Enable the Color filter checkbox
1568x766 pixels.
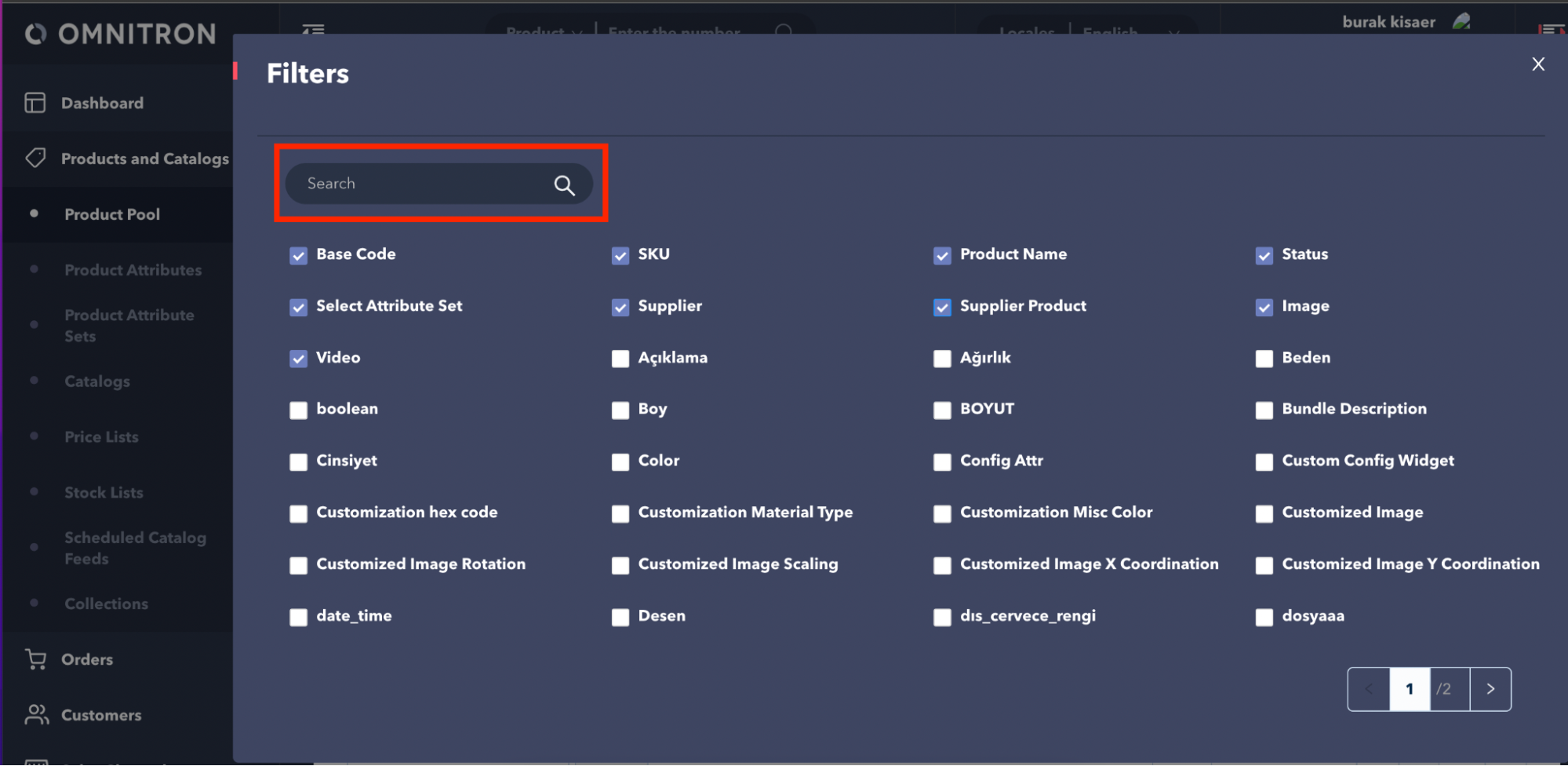tap(620, 462)
